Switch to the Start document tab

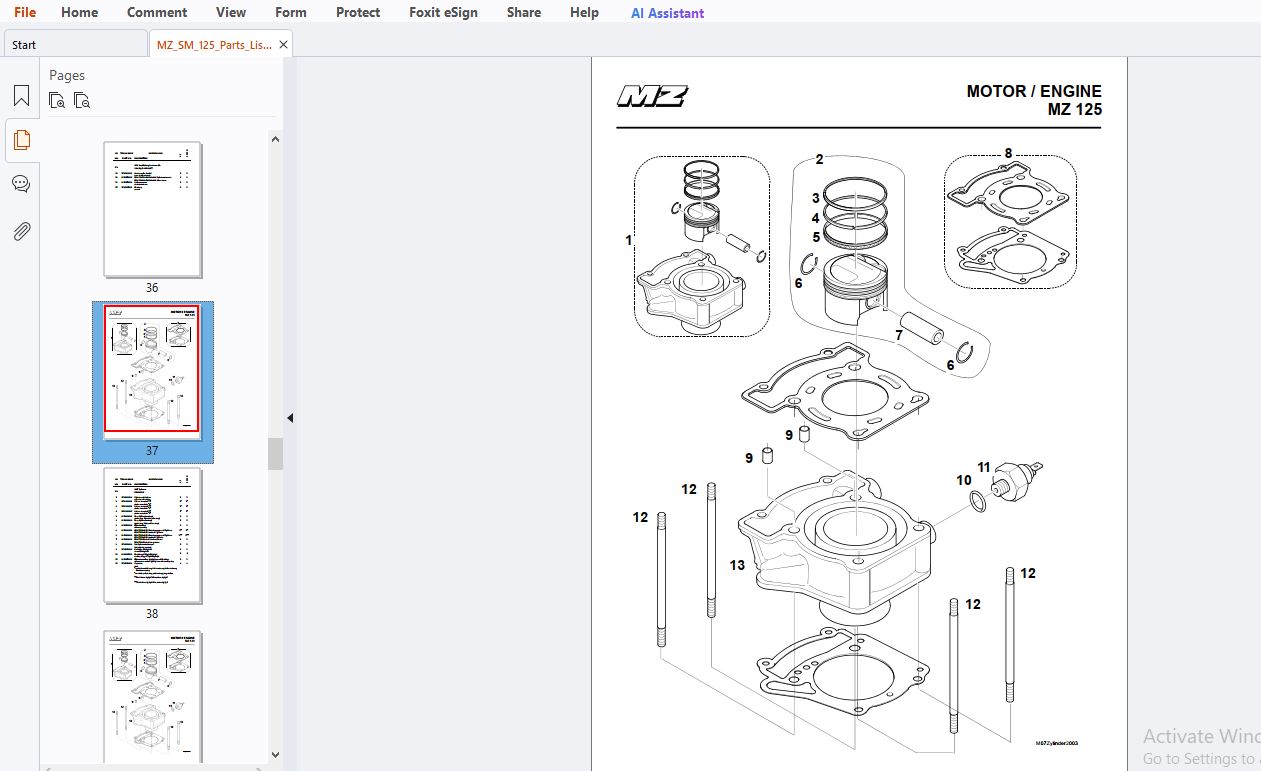[75, 44]
